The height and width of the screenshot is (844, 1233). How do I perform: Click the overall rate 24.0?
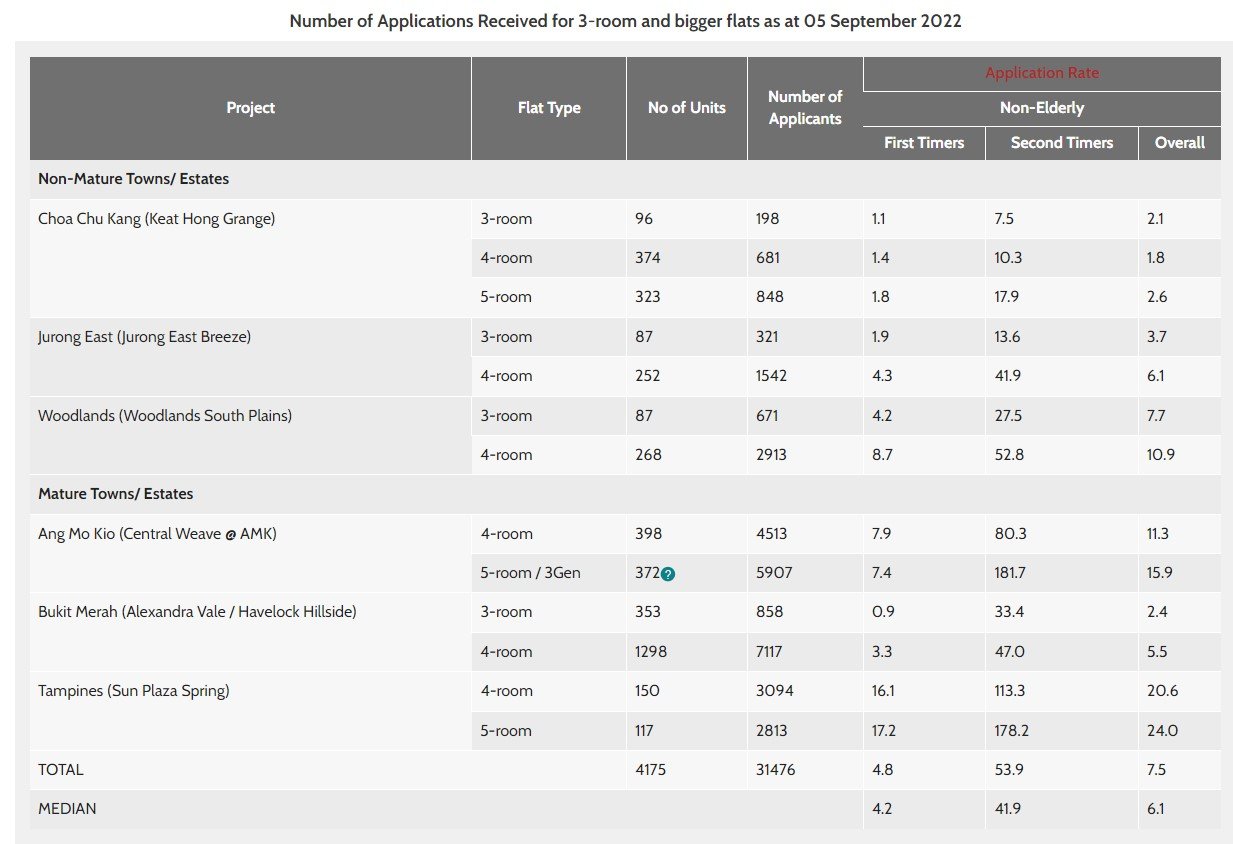click(1162, 731)
